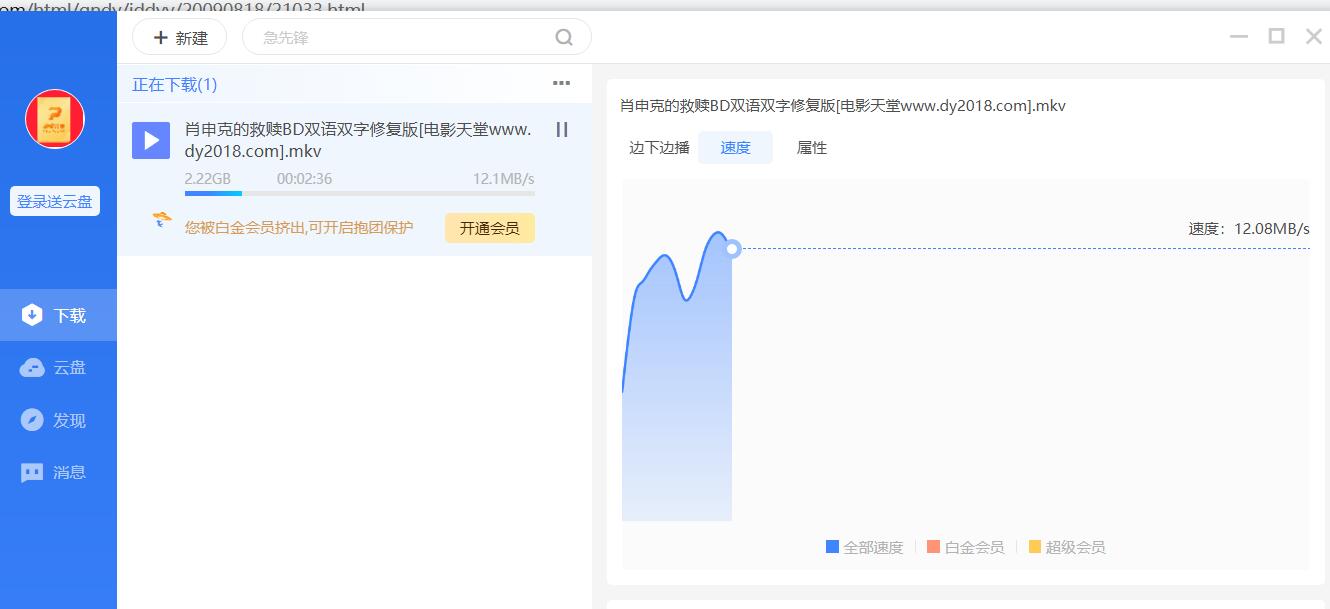Go to the 发现 section

[x=57, y=419]
